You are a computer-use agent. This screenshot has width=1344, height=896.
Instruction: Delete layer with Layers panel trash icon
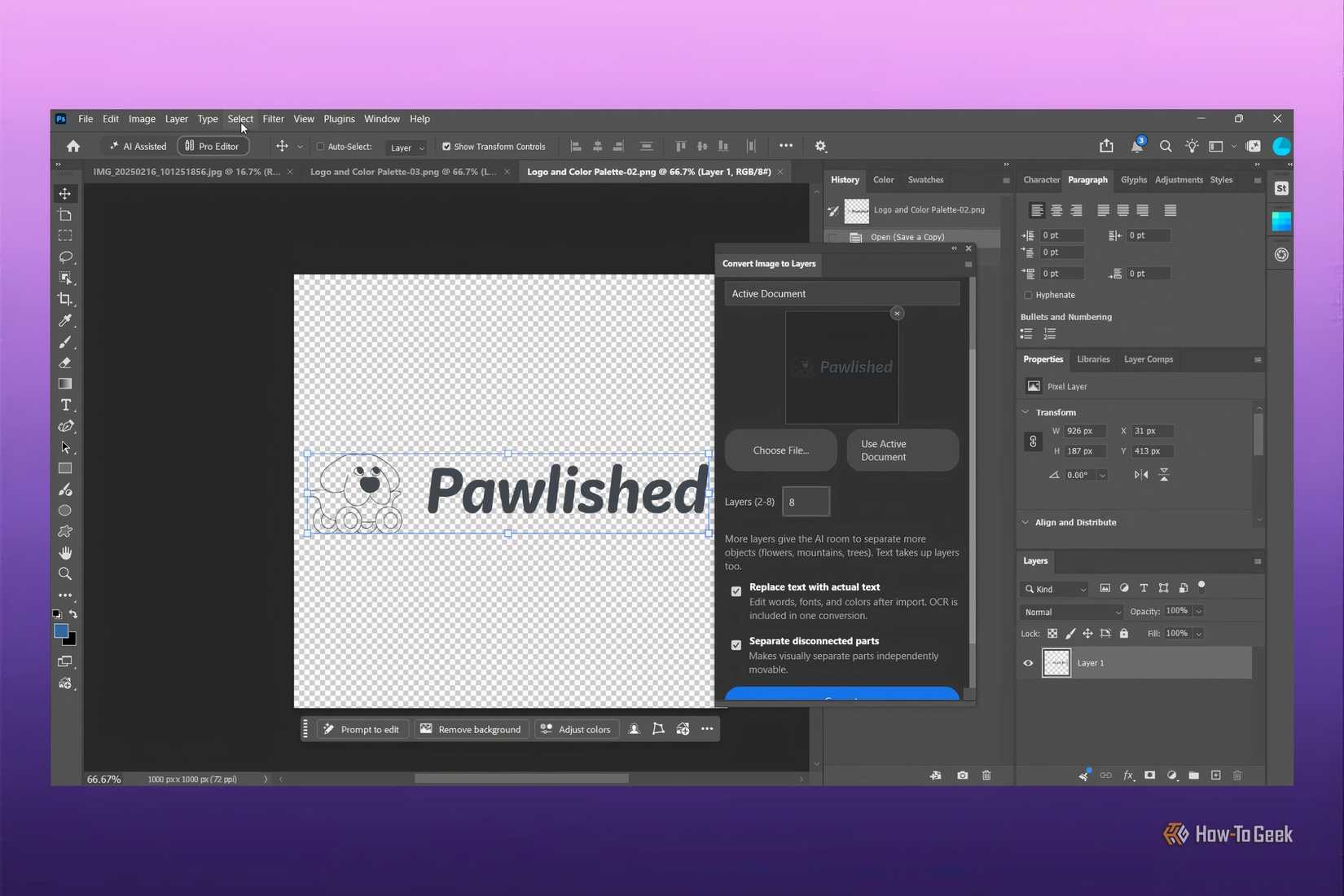[1237, 775]
